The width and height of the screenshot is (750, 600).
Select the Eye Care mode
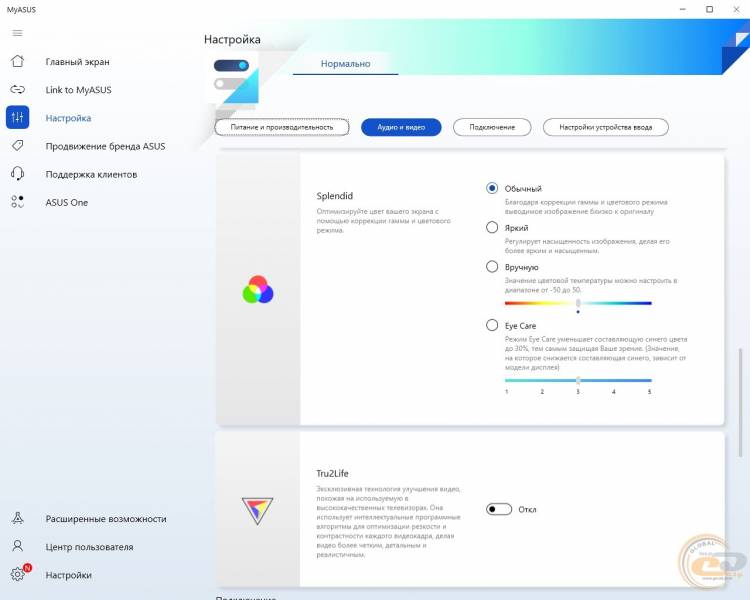click(492, 325)
